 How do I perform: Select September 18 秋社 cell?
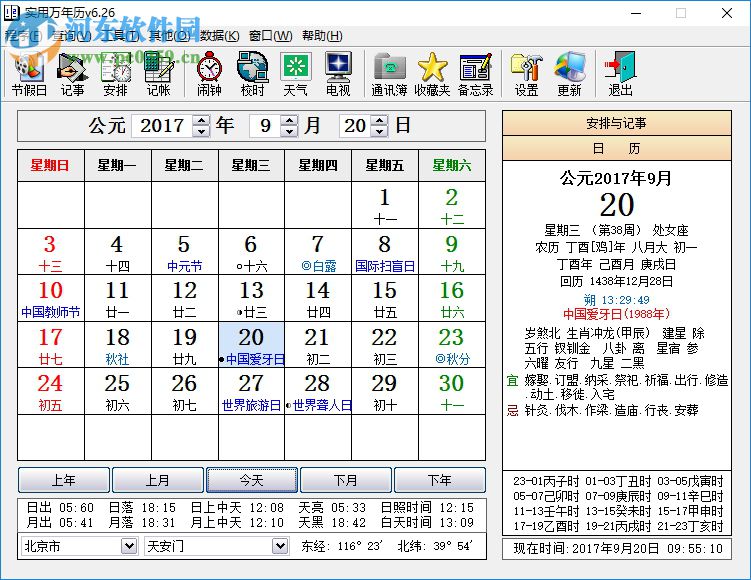click(118, 345)
